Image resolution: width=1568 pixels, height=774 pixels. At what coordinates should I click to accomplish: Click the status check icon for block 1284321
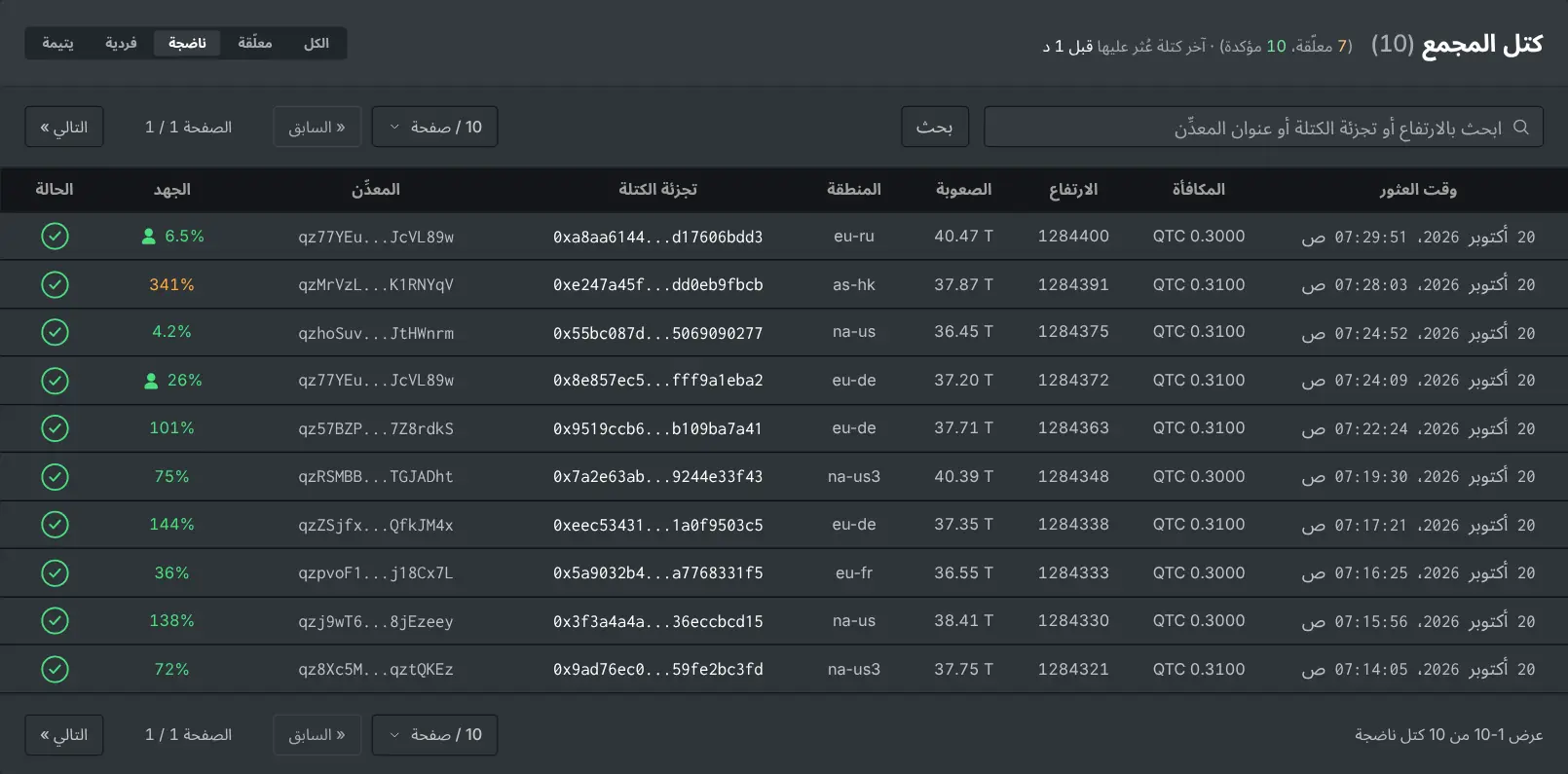[x=56, y=670]
